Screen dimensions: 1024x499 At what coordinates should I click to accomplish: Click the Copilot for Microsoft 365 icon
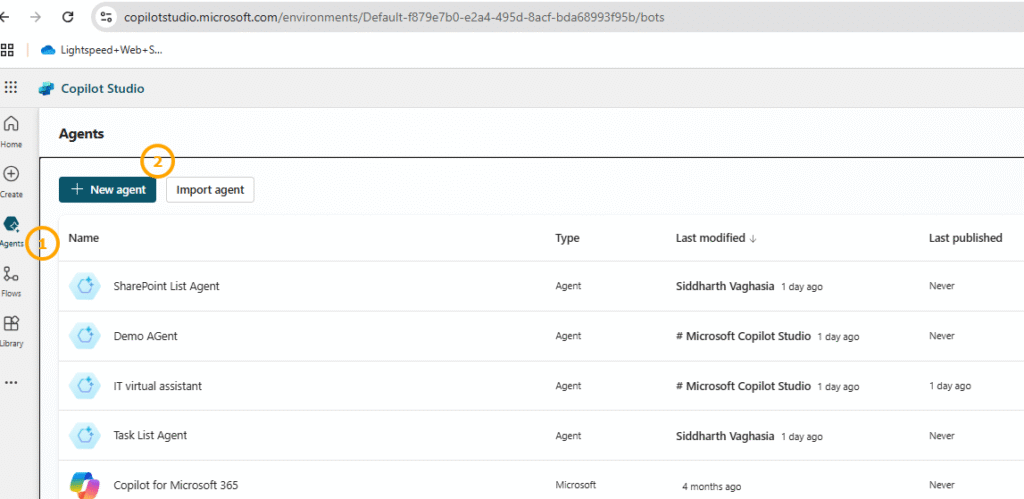coord(85,485)
